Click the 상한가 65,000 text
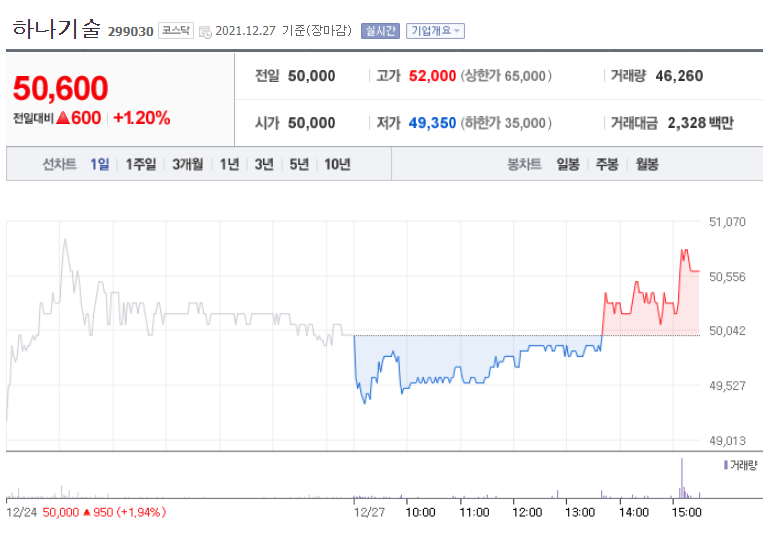Screen dimensions: 763x533 506,76
